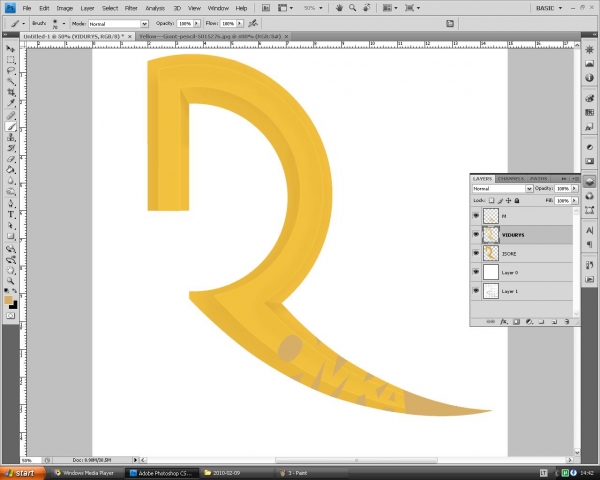Screen dimensions: 600x480
Task: Select the Crop tool
Action: (x=11, y=92)
